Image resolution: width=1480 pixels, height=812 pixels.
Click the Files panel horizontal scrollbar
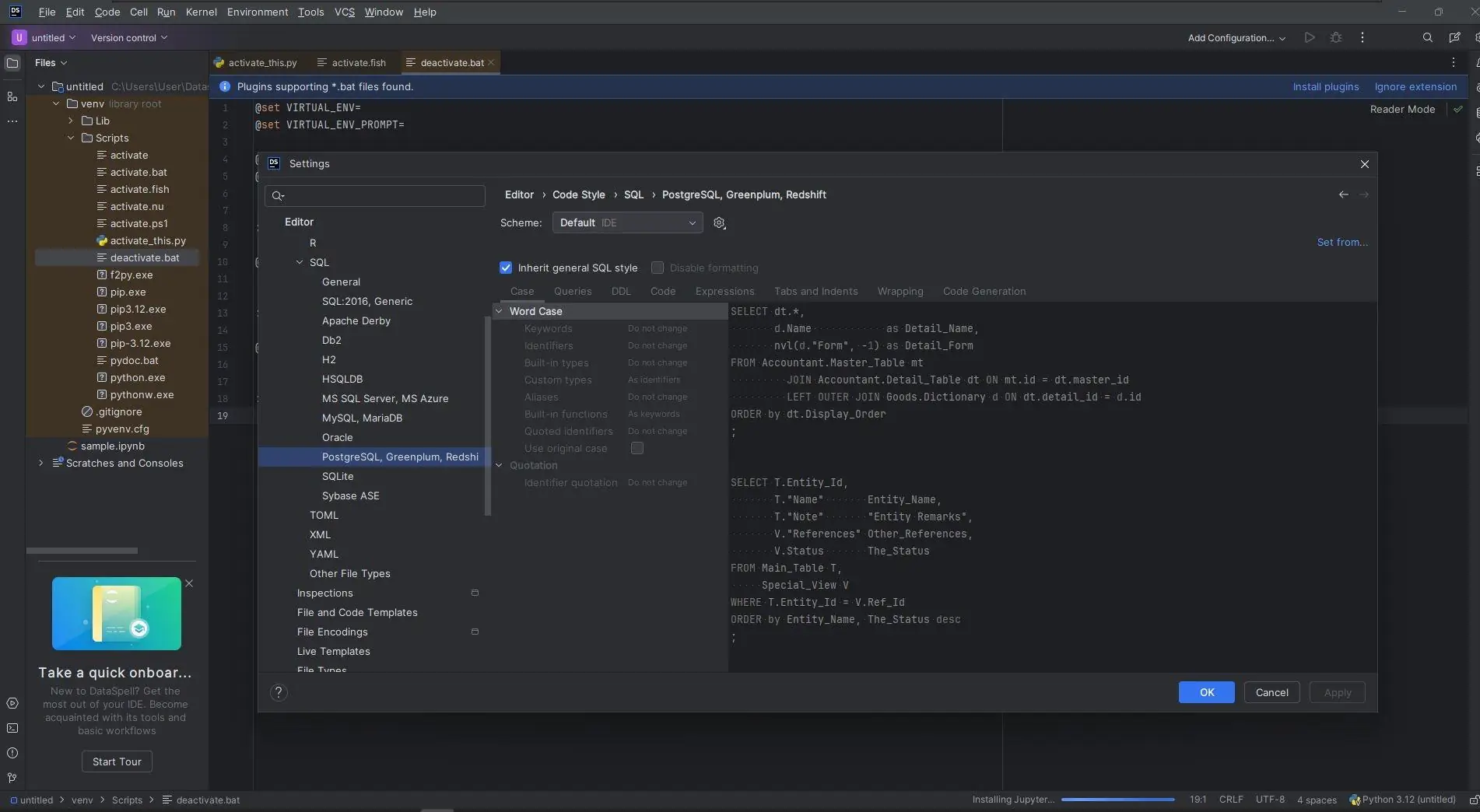tap(82, 551)
